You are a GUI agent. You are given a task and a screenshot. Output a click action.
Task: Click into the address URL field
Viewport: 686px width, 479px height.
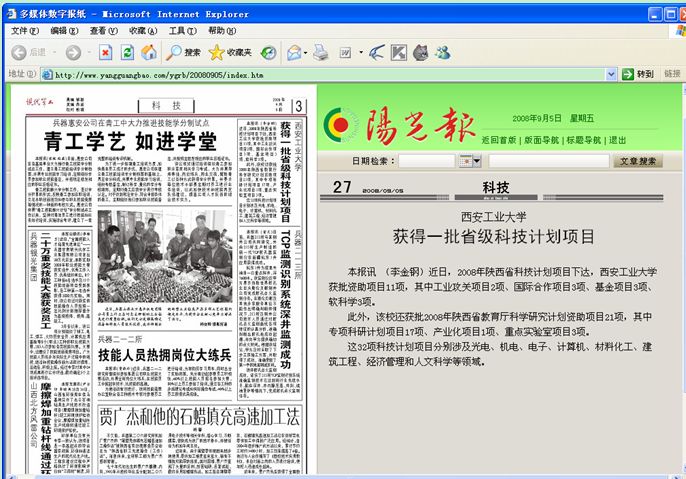pyautogui.click(x=329, y=75)
